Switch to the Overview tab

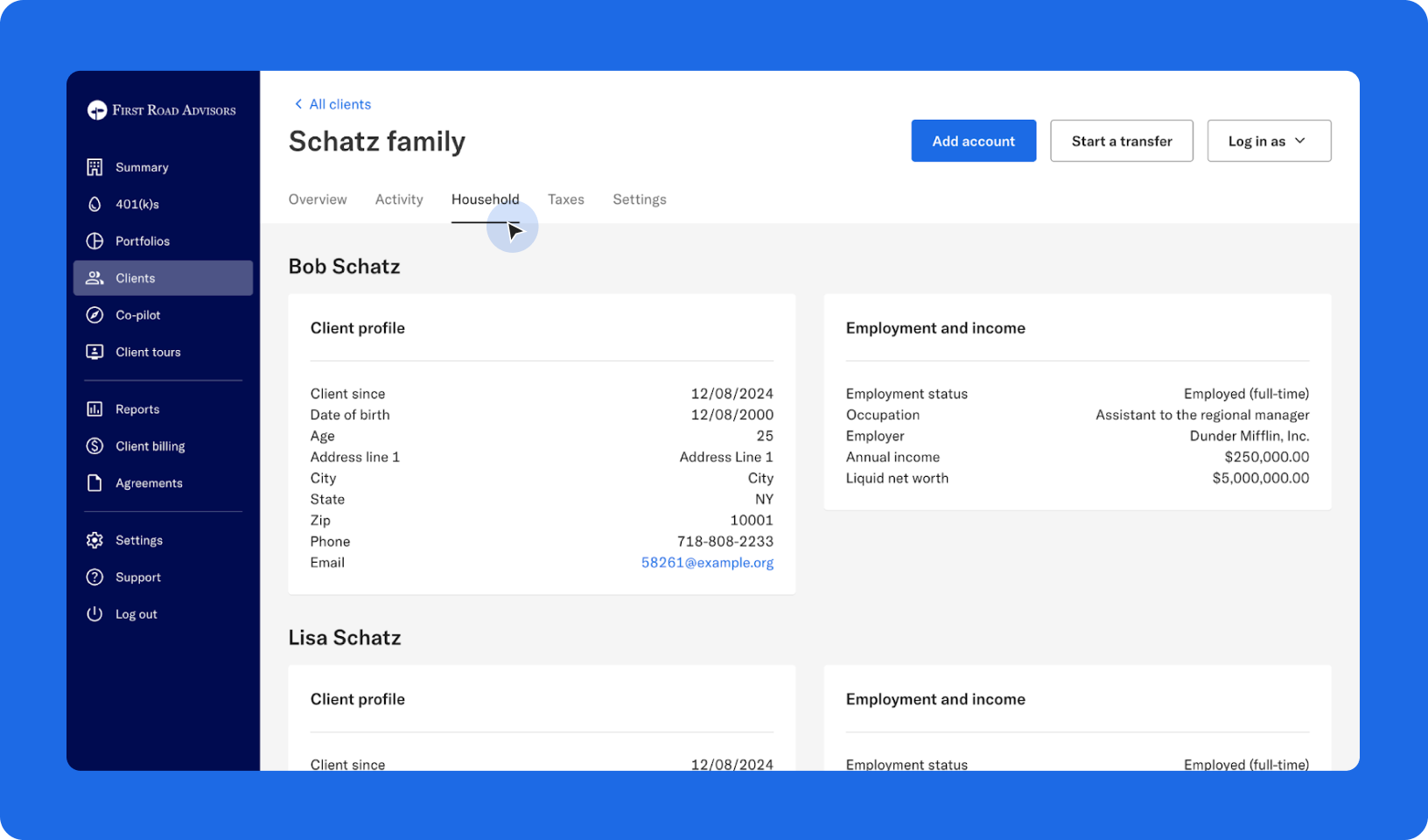pyautogui.click(x=318, y=199)
